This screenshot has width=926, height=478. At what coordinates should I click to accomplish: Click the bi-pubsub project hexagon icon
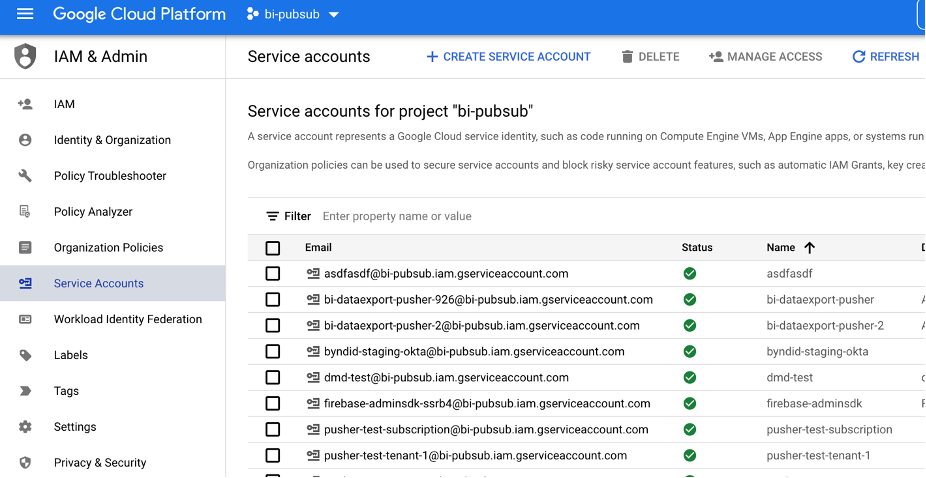(x=253, y=14)
